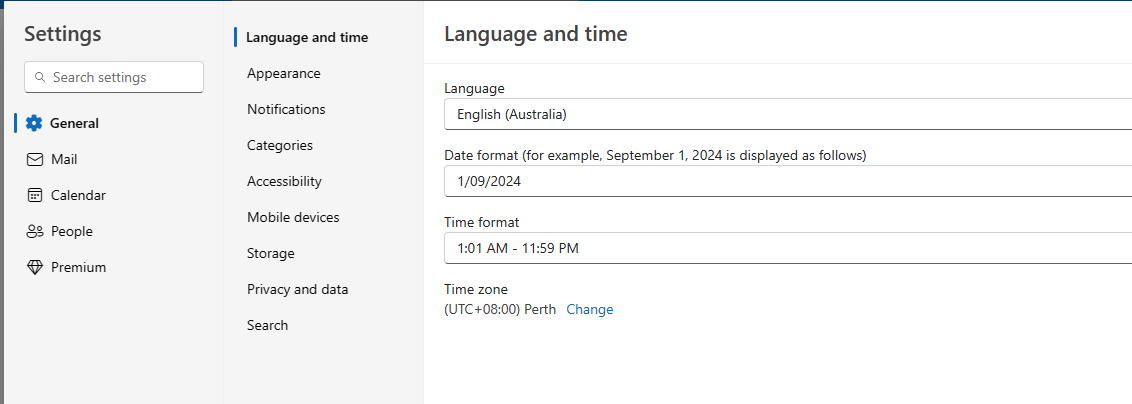Open Accessibility settings
The height and width of the screenshot is (404, 1132).
[284, 181]
